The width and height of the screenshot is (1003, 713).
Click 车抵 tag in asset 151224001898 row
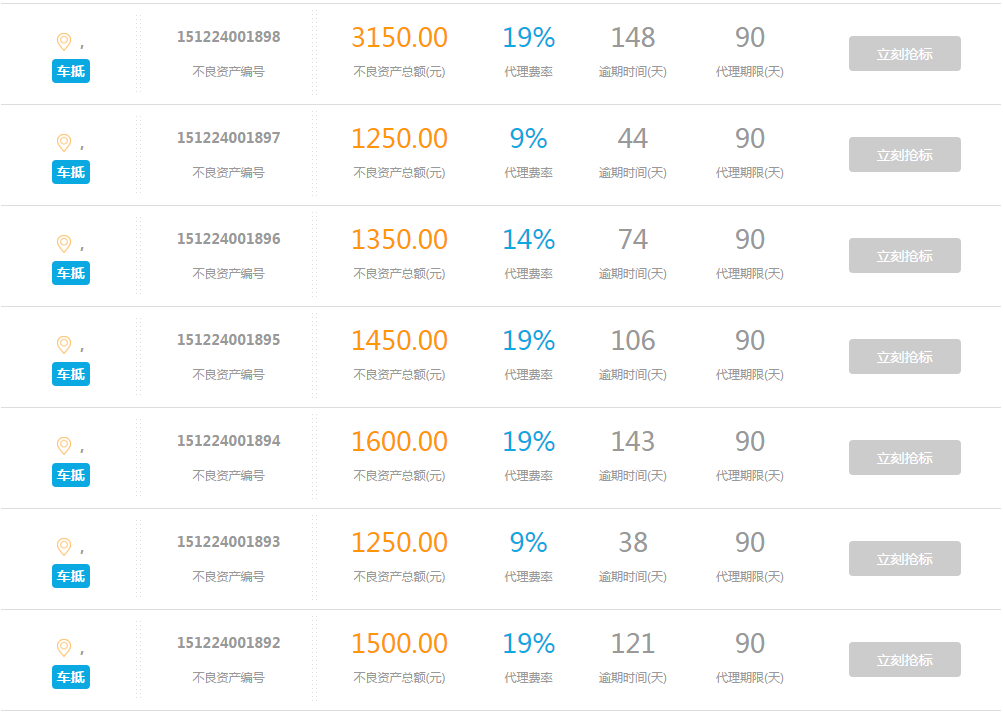[x=71, y=71]
